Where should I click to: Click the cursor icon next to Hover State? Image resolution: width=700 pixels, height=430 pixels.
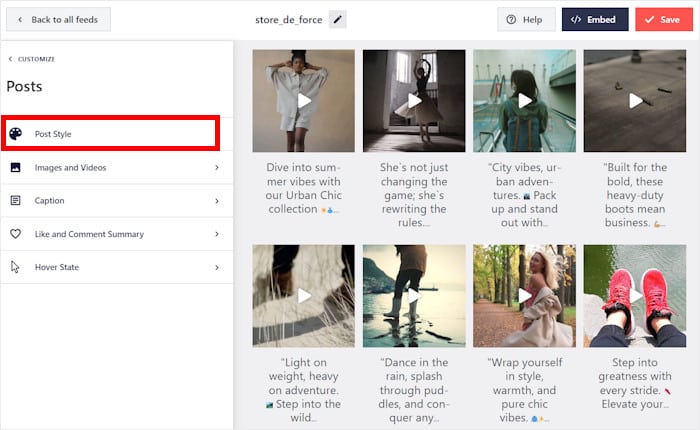(x=15, y=267)
